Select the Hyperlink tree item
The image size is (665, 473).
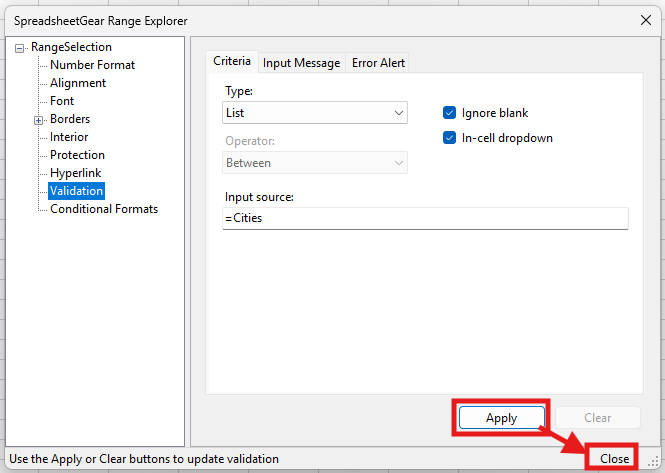pos(75,173)
